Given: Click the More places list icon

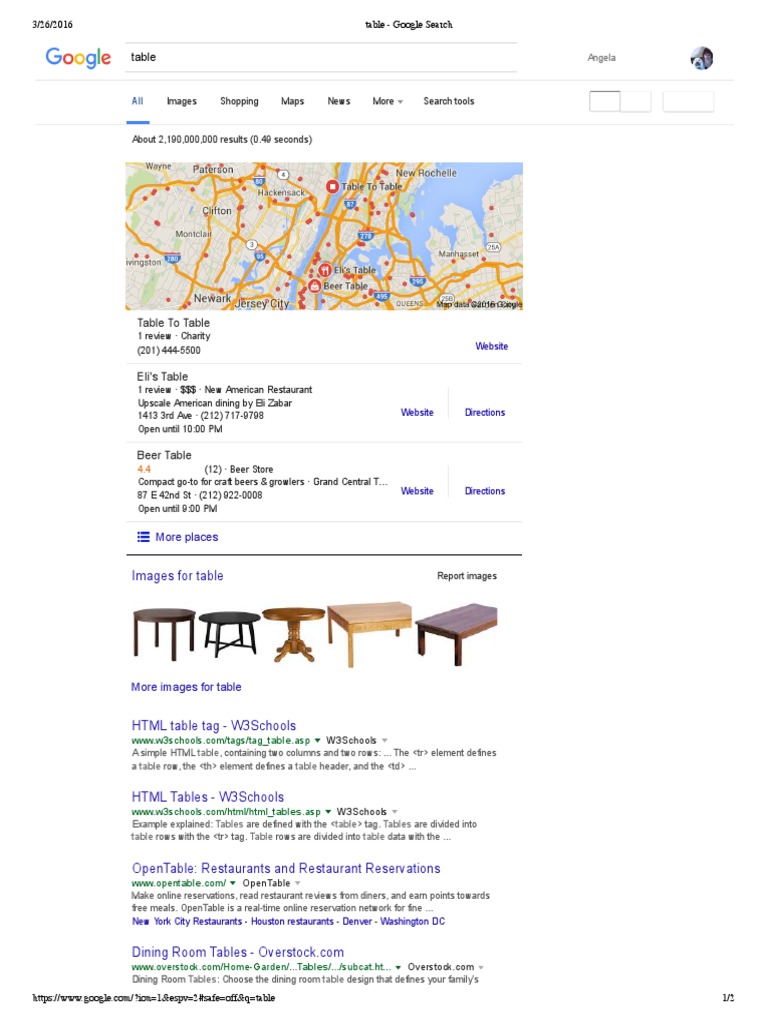Looking at the screenshot, I should 143,537.
